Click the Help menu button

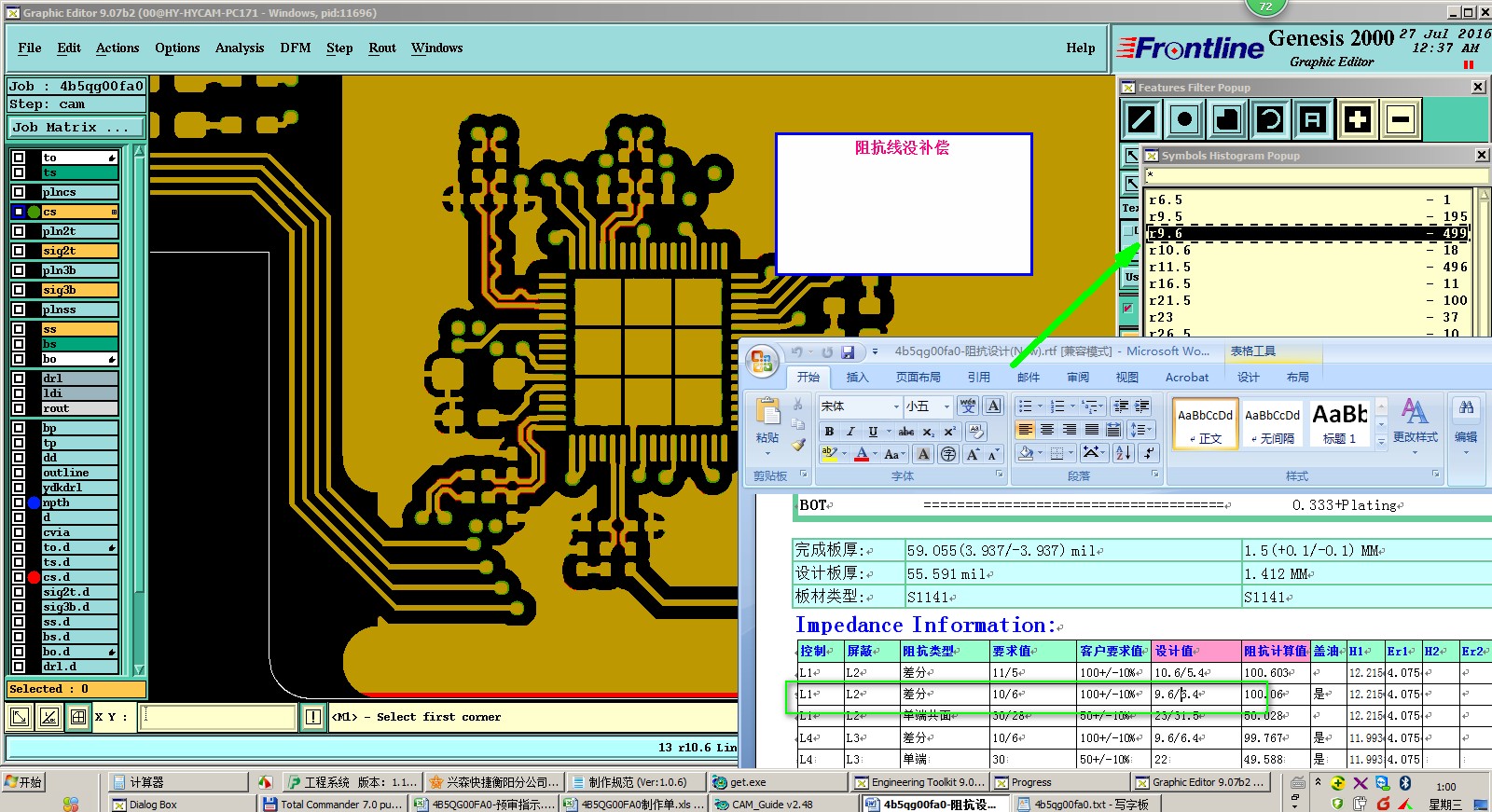pos(1081,48)
